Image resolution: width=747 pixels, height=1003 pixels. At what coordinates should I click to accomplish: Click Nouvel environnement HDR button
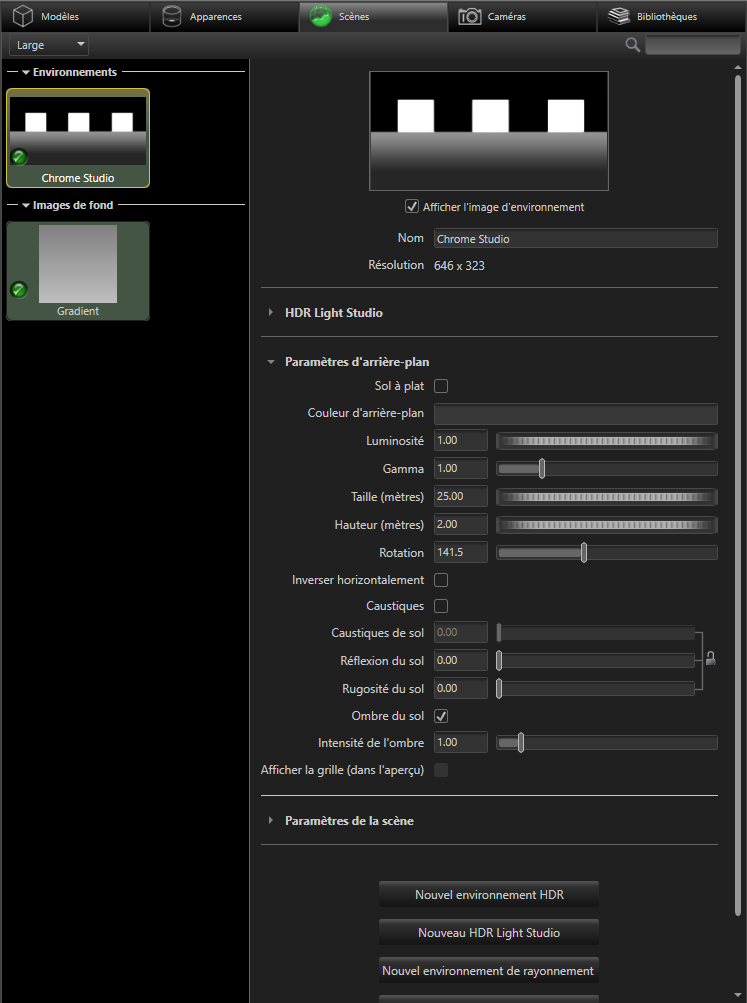(x=489, y=894)
